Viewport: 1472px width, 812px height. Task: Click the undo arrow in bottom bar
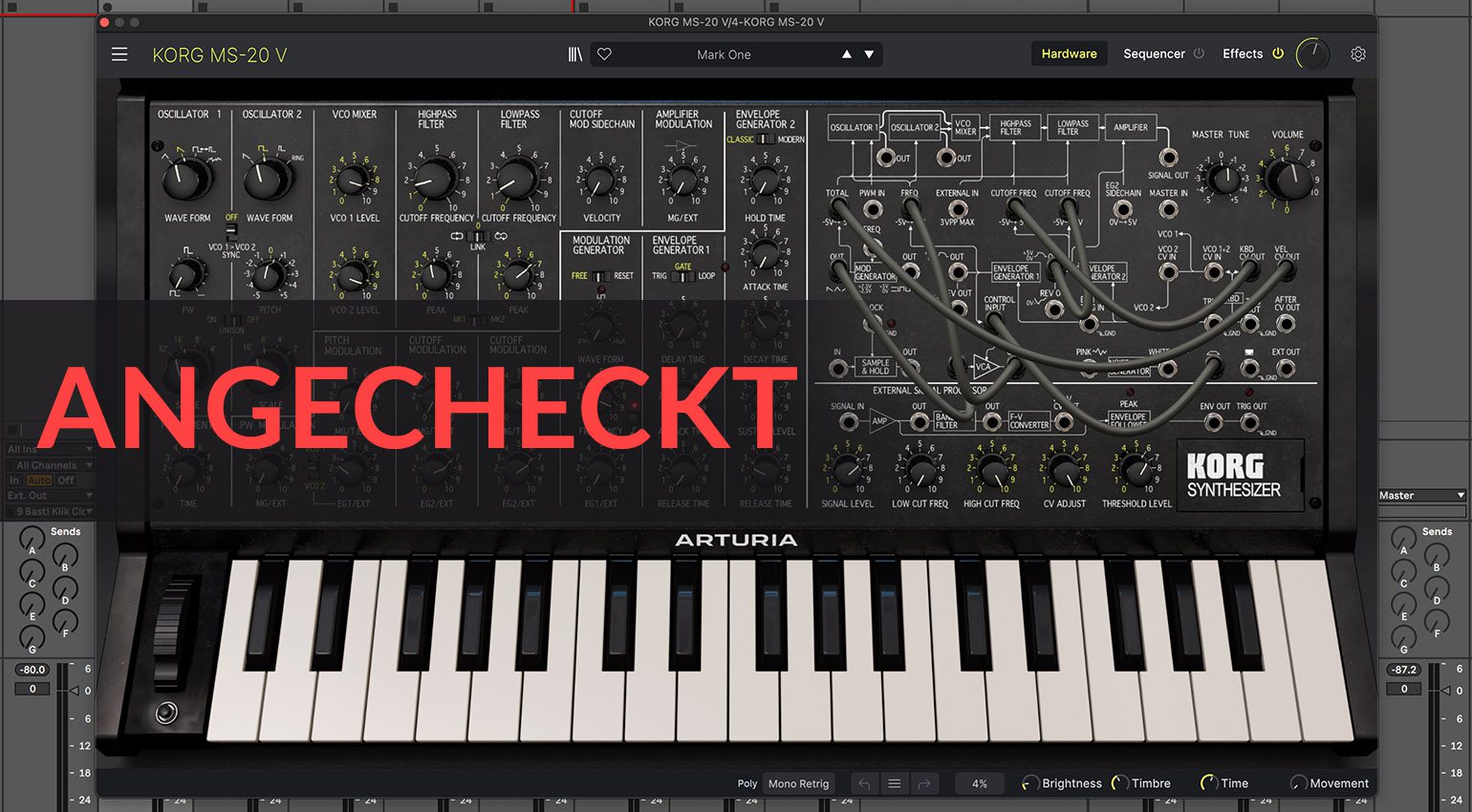coord(864,783)
